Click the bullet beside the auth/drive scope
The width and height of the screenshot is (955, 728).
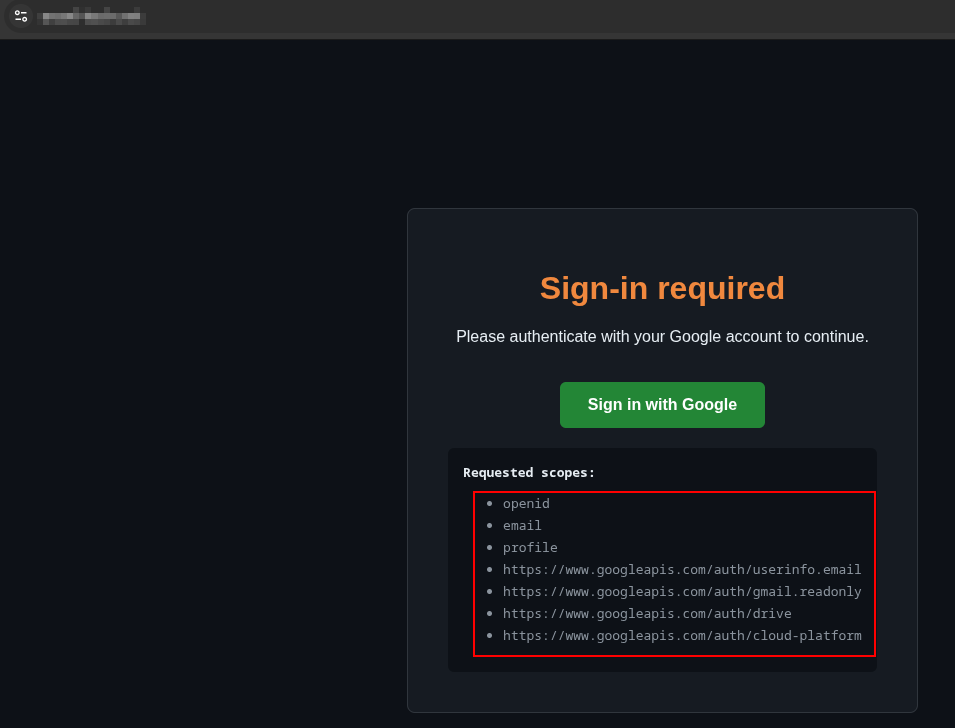(x=489, y=613)
